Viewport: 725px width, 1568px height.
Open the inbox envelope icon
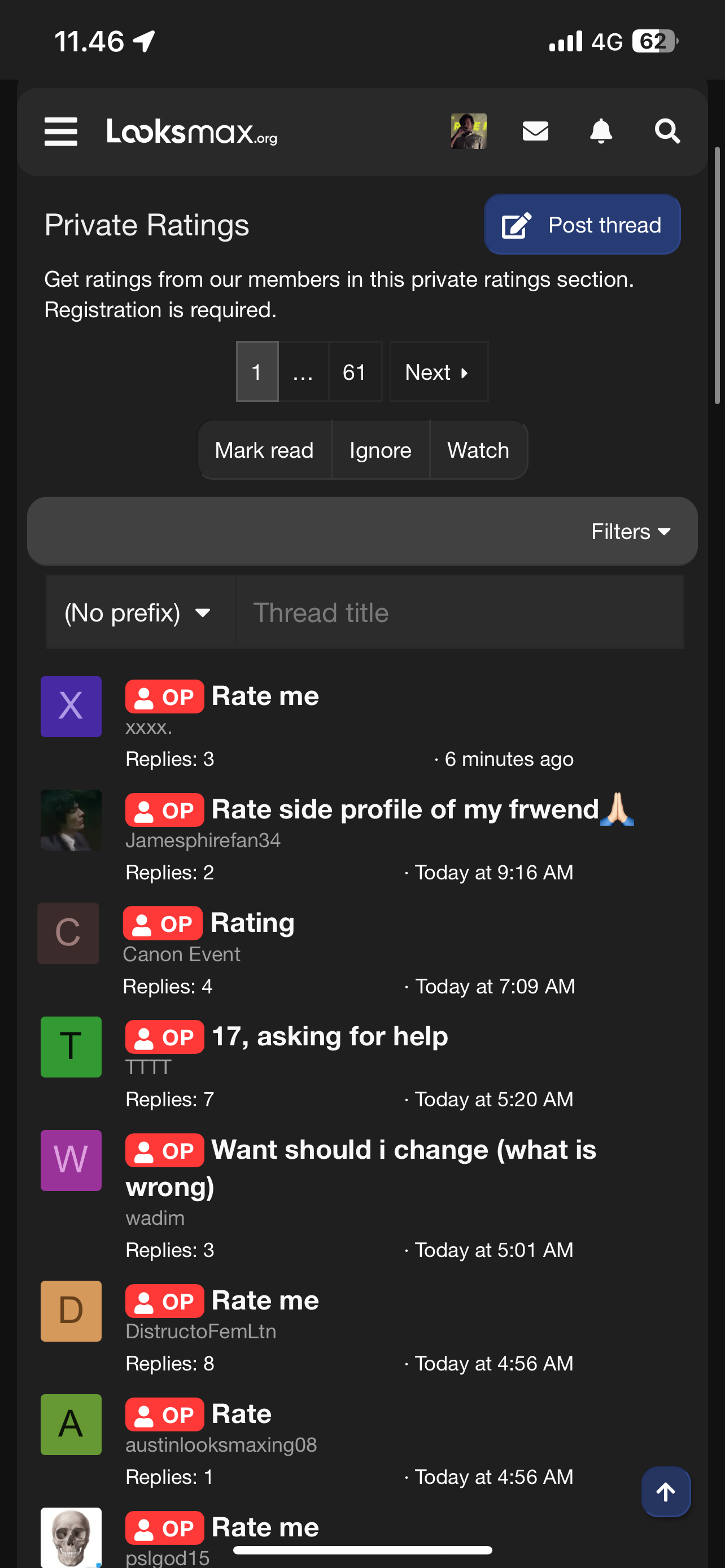[535, 131]
